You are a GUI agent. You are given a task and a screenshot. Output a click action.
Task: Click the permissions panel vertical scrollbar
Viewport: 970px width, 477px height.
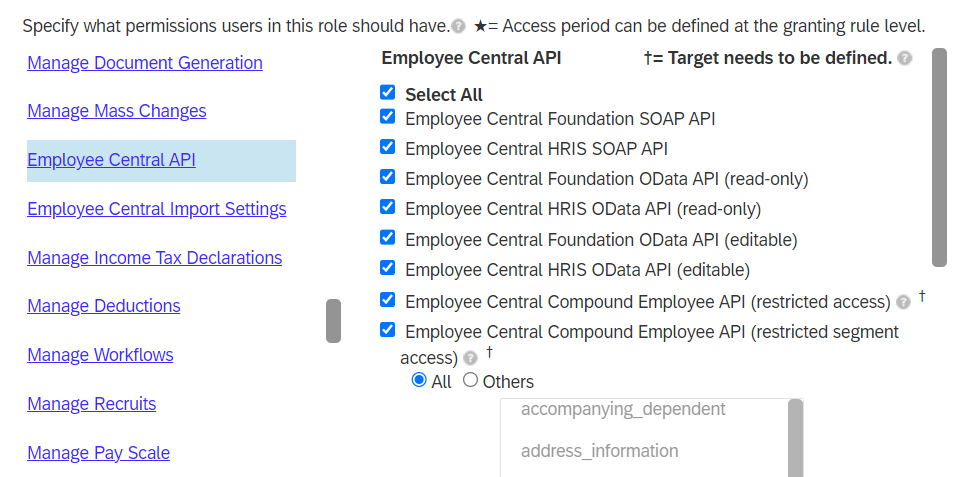[x=939, y=158]
